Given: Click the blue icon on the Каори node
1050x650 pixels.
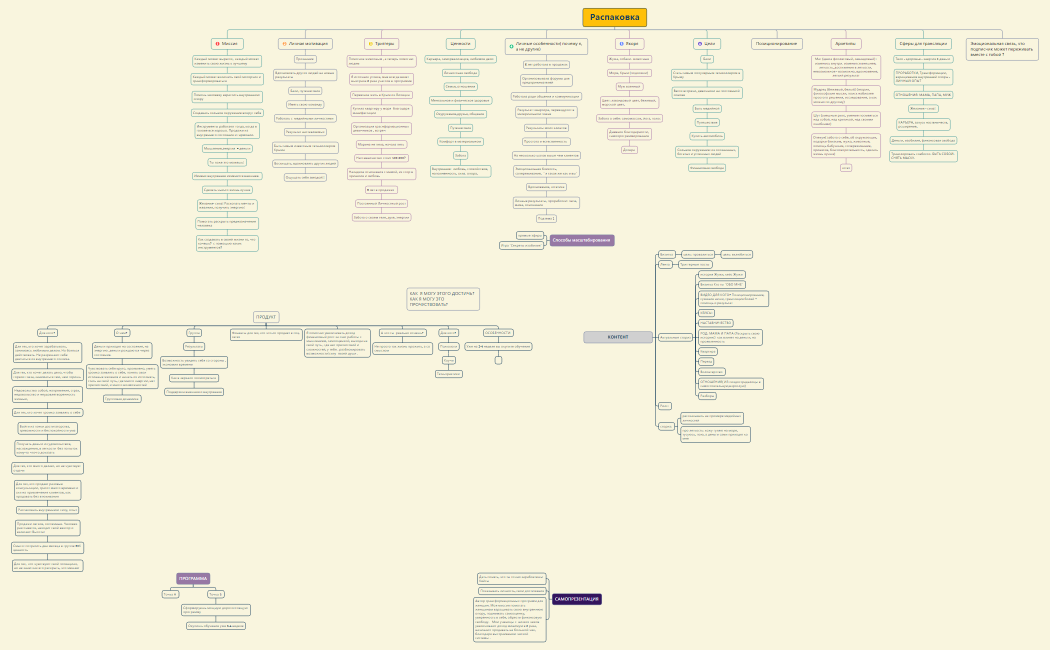Looking at the screenshot, I should coord(621,44).
